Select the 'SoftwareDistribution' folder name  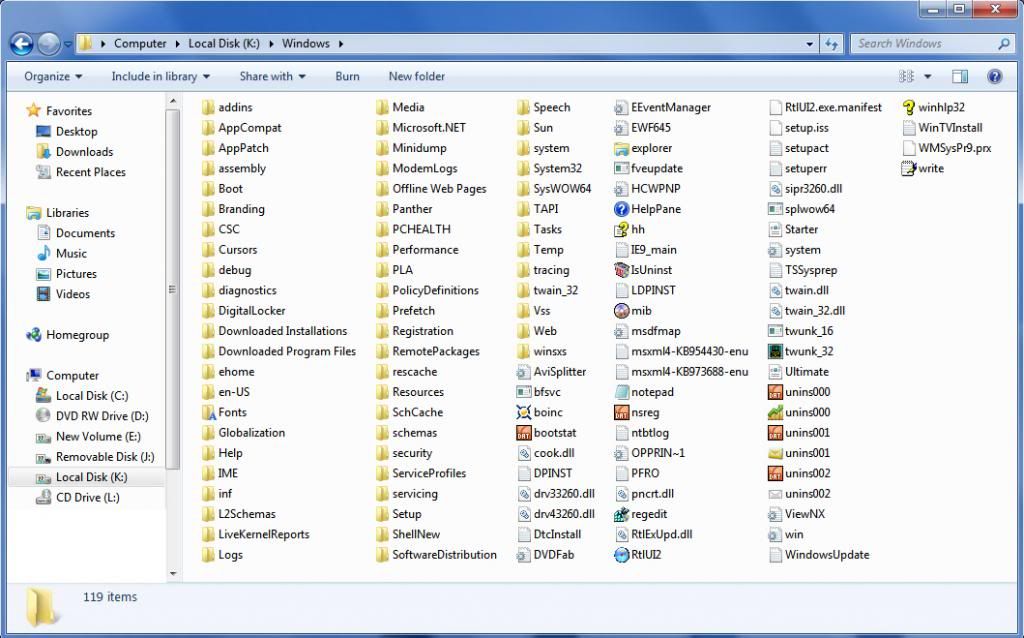click(444, 554)
